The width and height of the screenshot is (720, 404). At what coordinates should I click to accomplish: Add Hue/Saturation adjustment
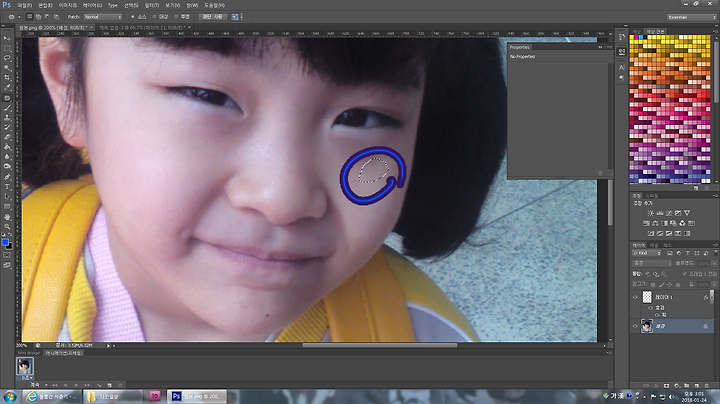tap(647, 223)
